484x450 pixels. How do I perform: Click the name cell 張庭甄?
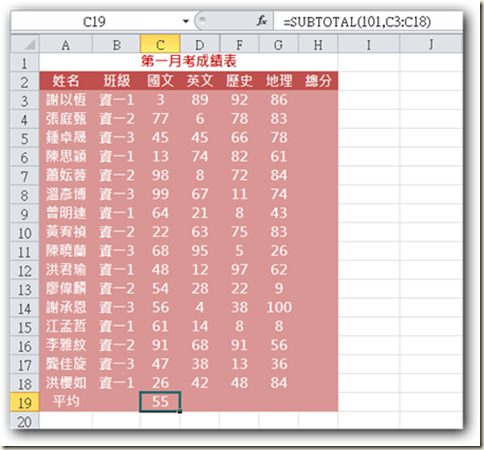click(x=66, y=119)
